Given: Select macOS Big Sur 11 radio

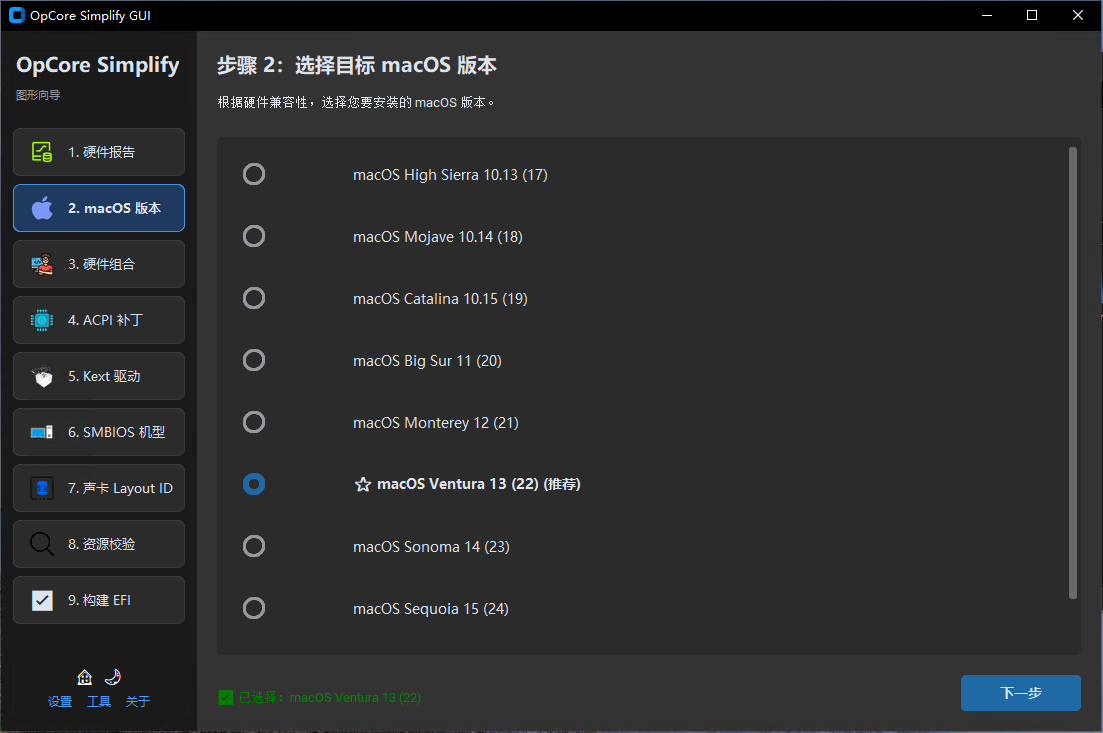Looking at the screenshot, I should (x=254, y=359).
